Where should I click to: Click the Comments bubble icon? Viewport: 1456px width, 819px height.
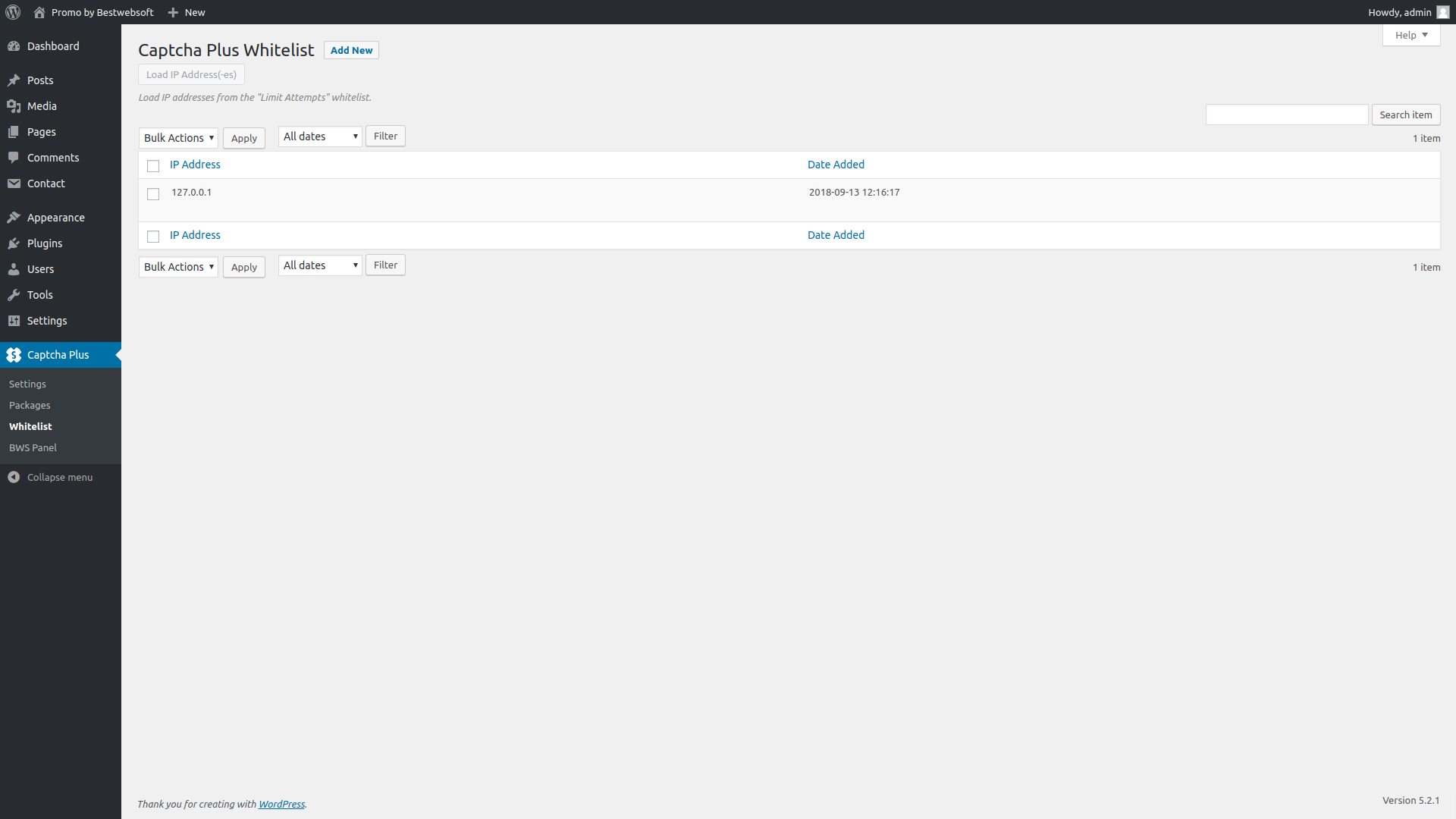coord(14,158)
